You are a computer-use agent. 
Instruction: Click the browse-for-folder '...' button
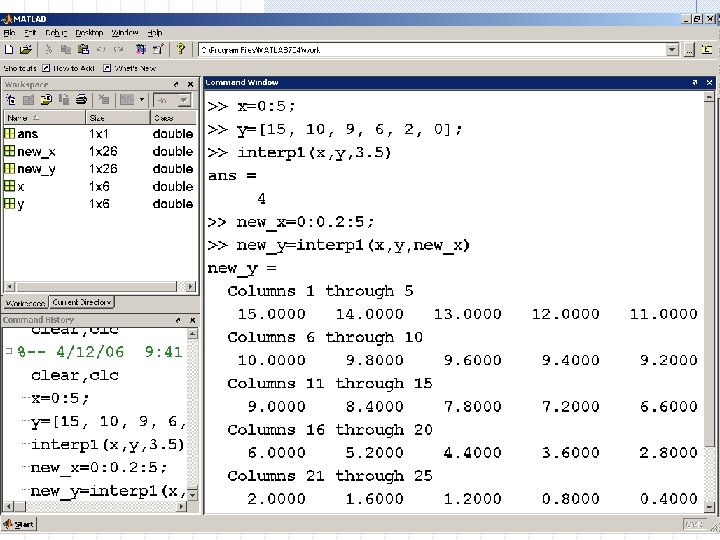point(689,50)
